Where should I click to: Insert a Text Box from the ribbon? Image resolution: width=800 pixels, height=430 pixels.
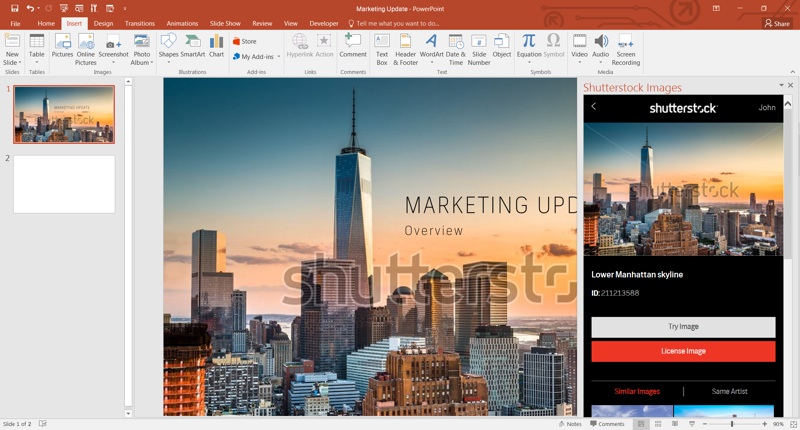click(381, 46)
